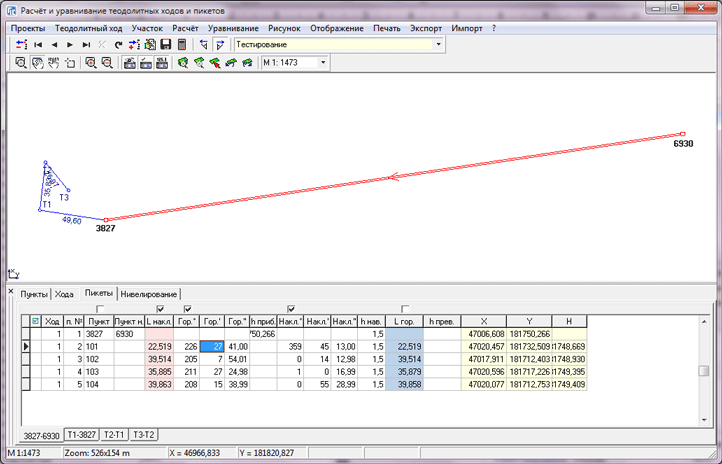Click the paste clipboard icon
This screenshot has width=722, height=464.
[x=150, y=44]
